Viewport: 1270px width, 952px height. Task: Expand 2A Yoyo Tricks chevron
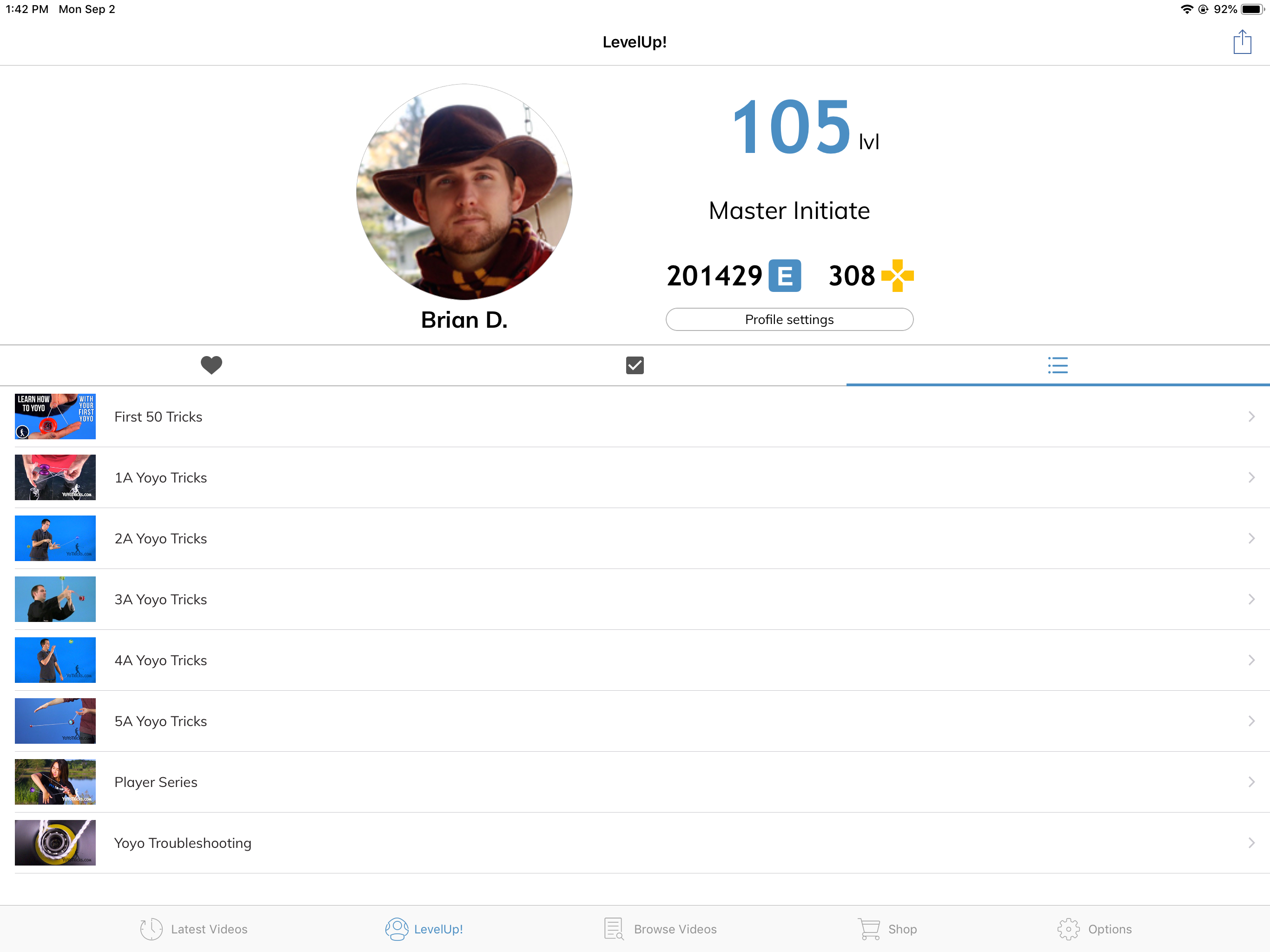pos(1251,538)
